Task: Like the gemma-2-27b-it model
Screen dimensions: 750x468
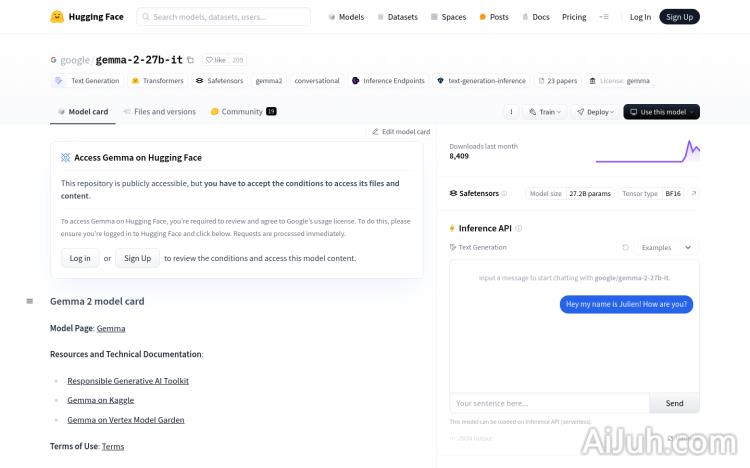Action: point(215,60)
